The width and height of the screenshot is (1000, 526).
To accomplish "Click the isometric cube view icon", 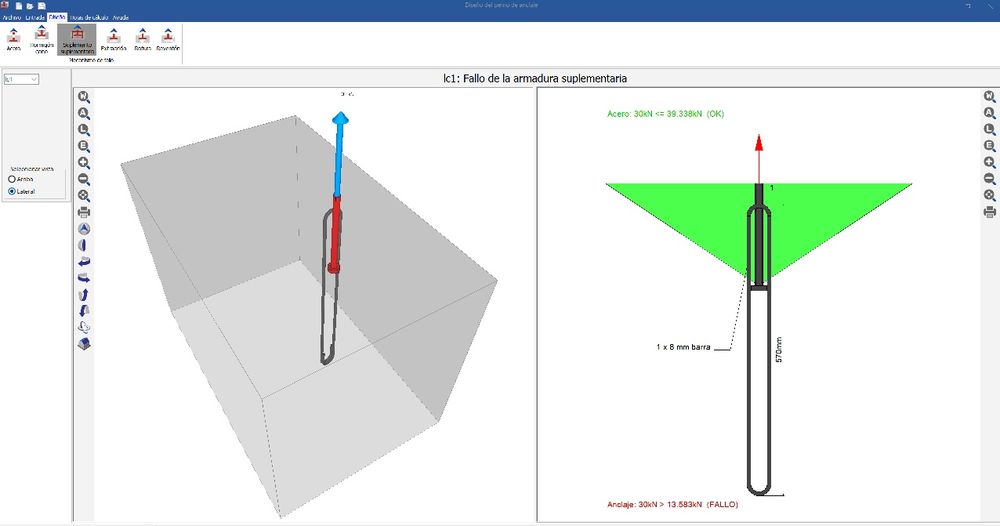I will pos(84,344).
